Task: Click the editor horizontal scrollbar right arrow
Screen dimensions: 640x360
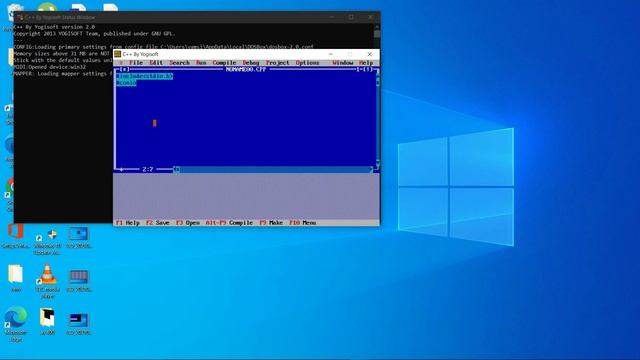Action: click(x=371, y=169)
